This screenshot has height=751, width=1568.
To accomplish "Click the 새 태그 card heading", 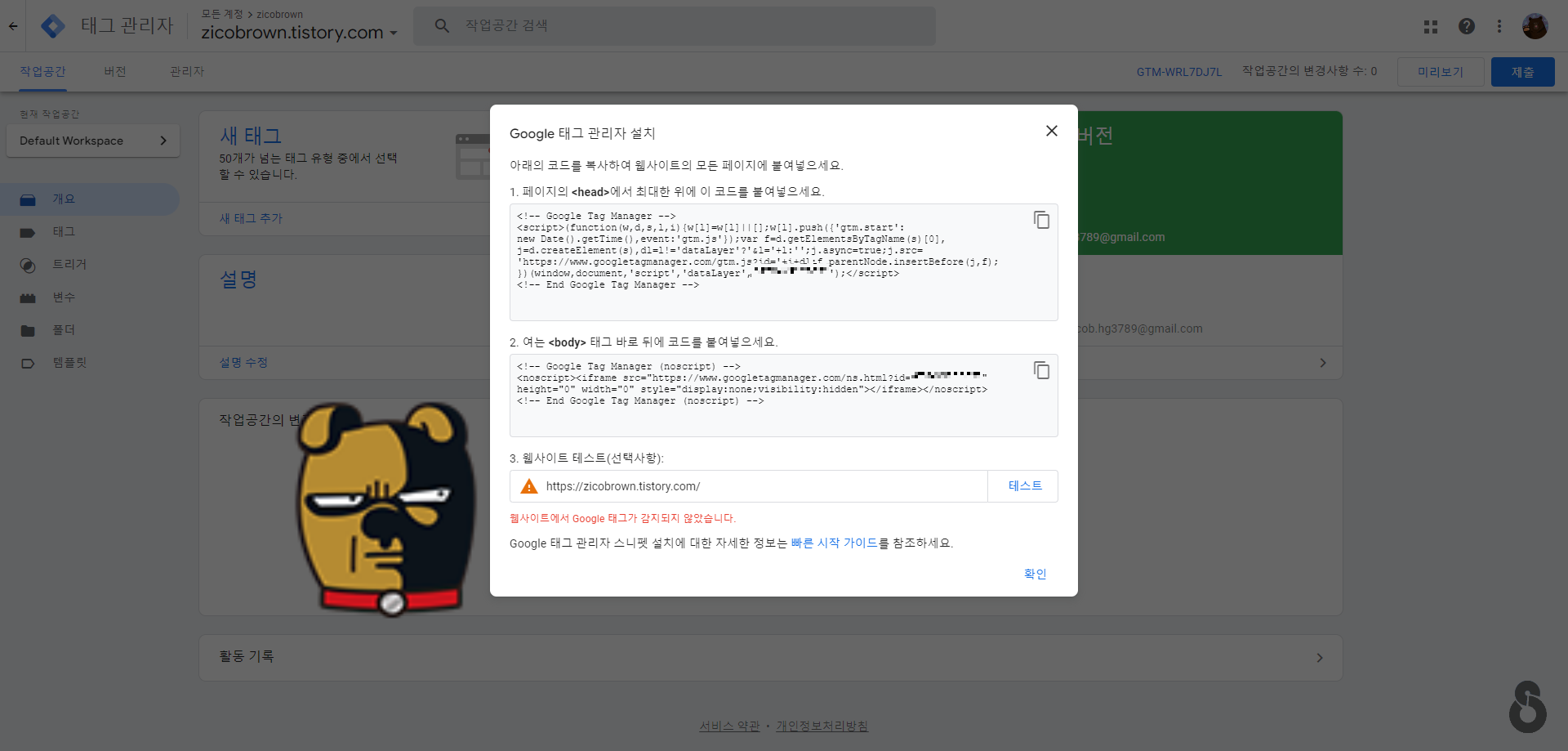I will [x=251, y=135].
